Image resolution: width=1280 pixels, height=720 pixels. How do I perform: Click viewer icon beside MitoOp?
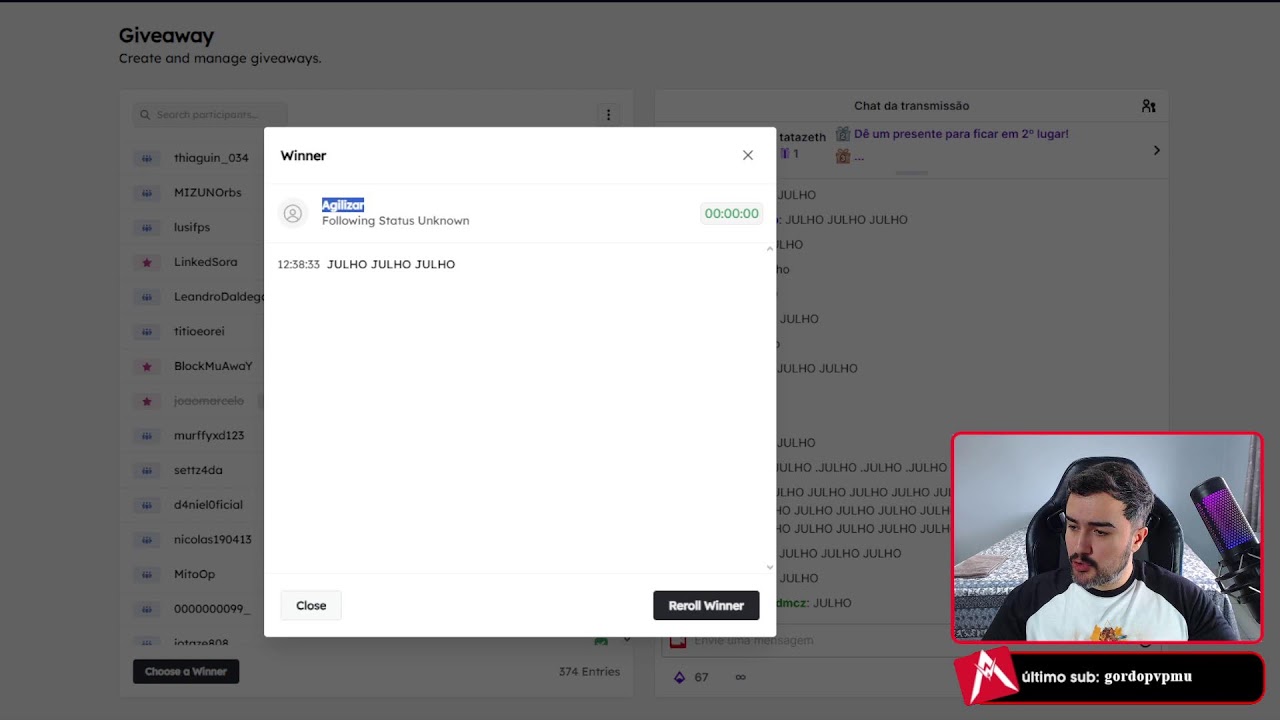point(147,574)
